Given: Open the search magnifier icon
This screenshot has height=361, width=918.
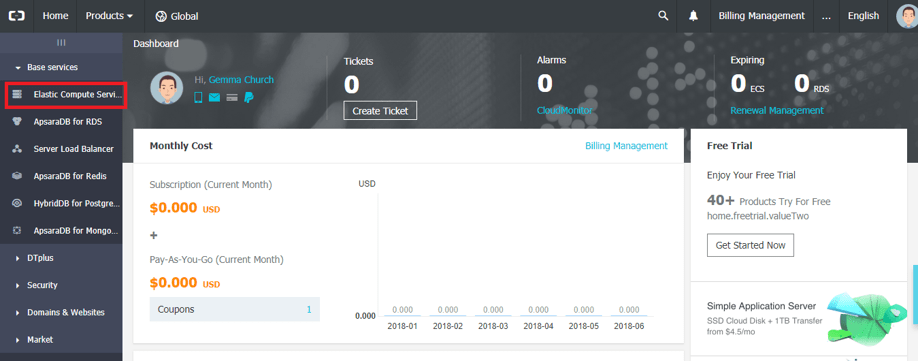Looking at the screenshot, I should pos(663,16).
